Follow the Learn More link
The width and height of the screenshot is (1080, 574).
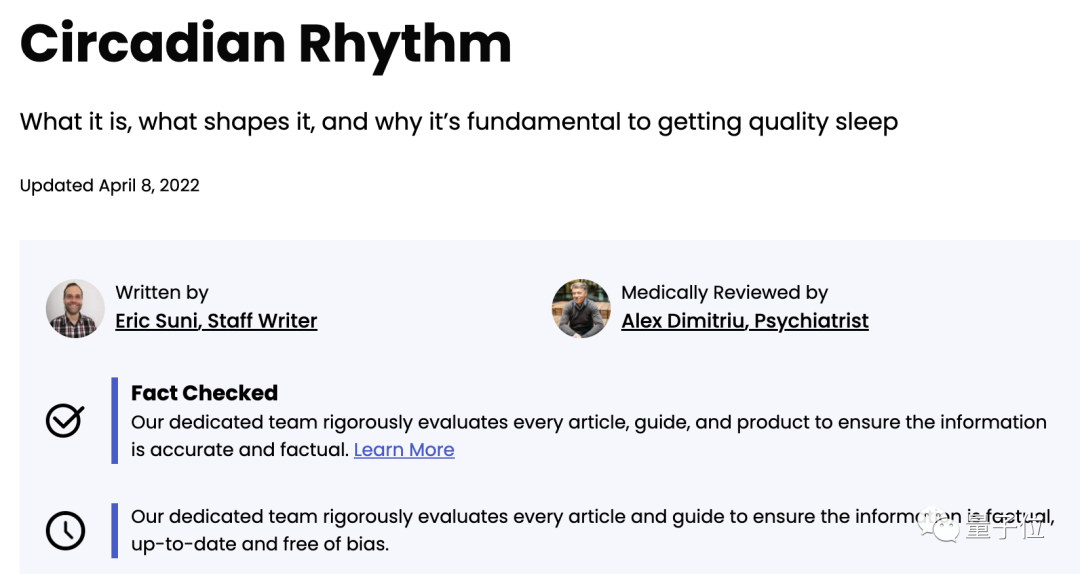404,450
